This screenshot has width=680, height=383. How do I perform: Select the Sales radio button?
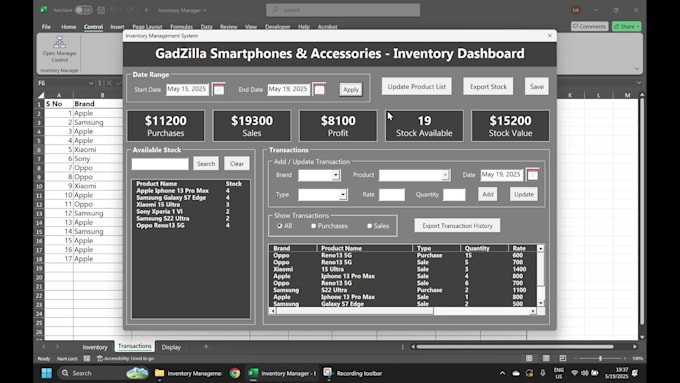369,226
